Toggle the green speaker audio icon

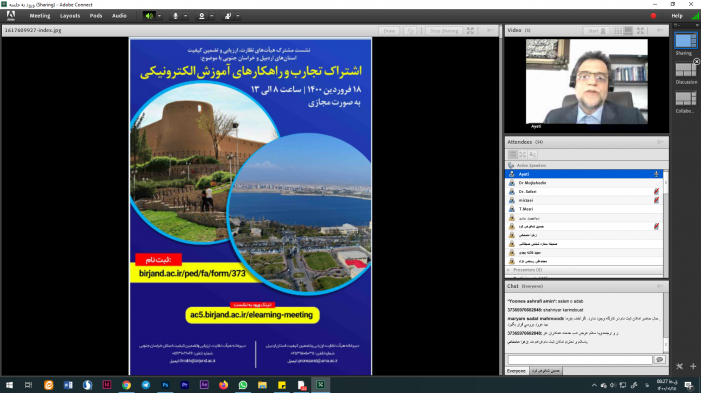(149, 16)
